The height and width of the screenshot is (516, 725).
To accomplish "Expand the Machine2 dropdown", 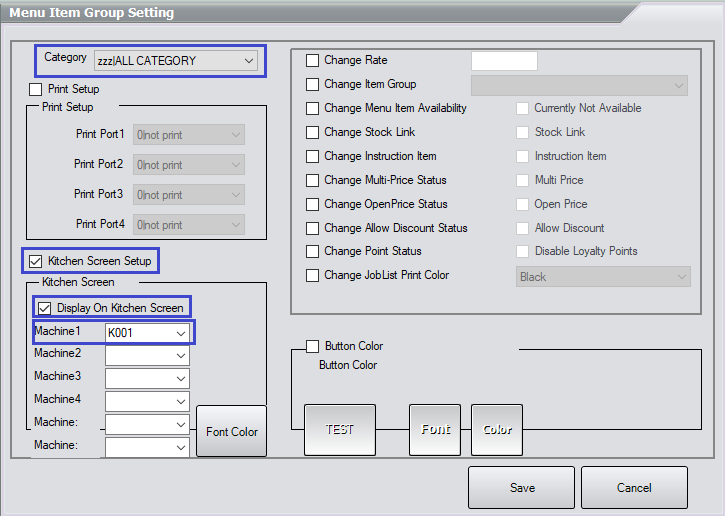I will point(147,356).
